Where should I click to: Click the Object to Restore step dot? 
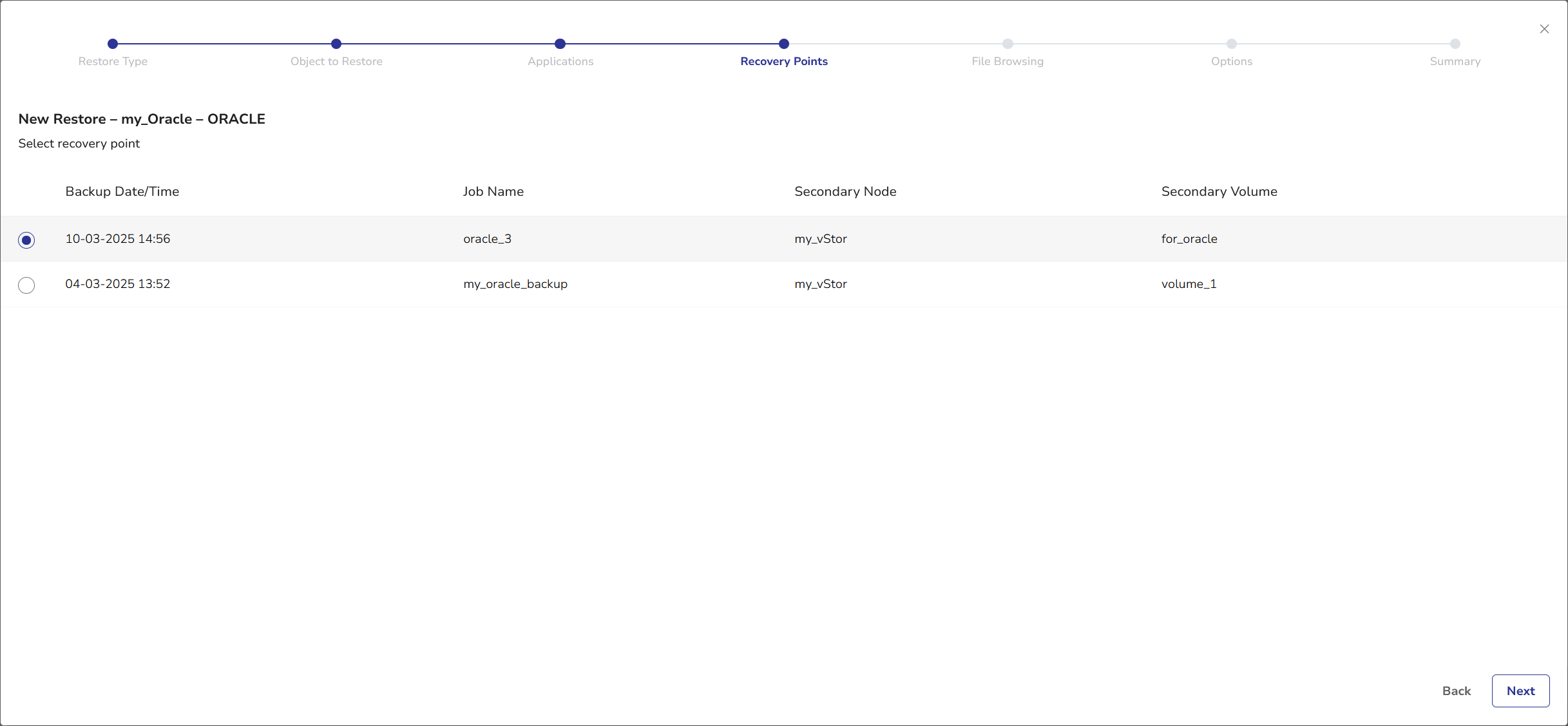[336, 44]
